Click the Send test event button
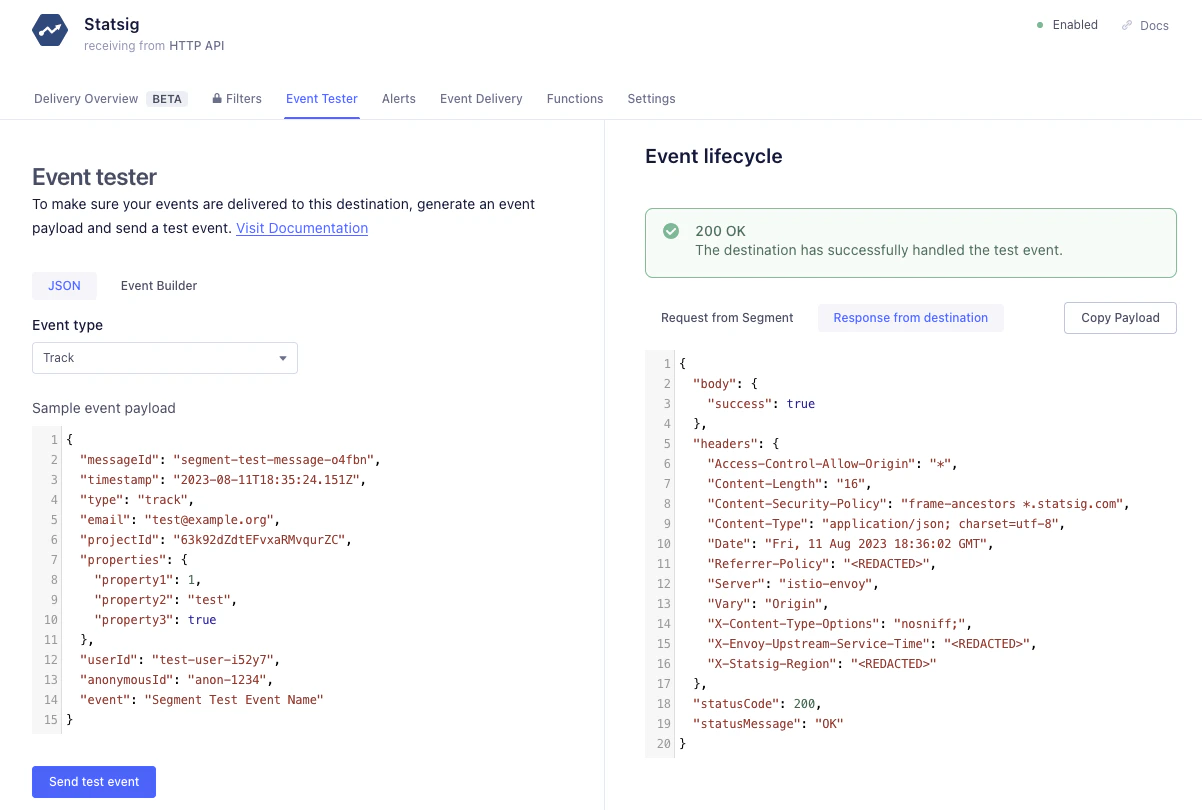The image size is (1202, 810). pyautogui.click(x=94, y=782)
